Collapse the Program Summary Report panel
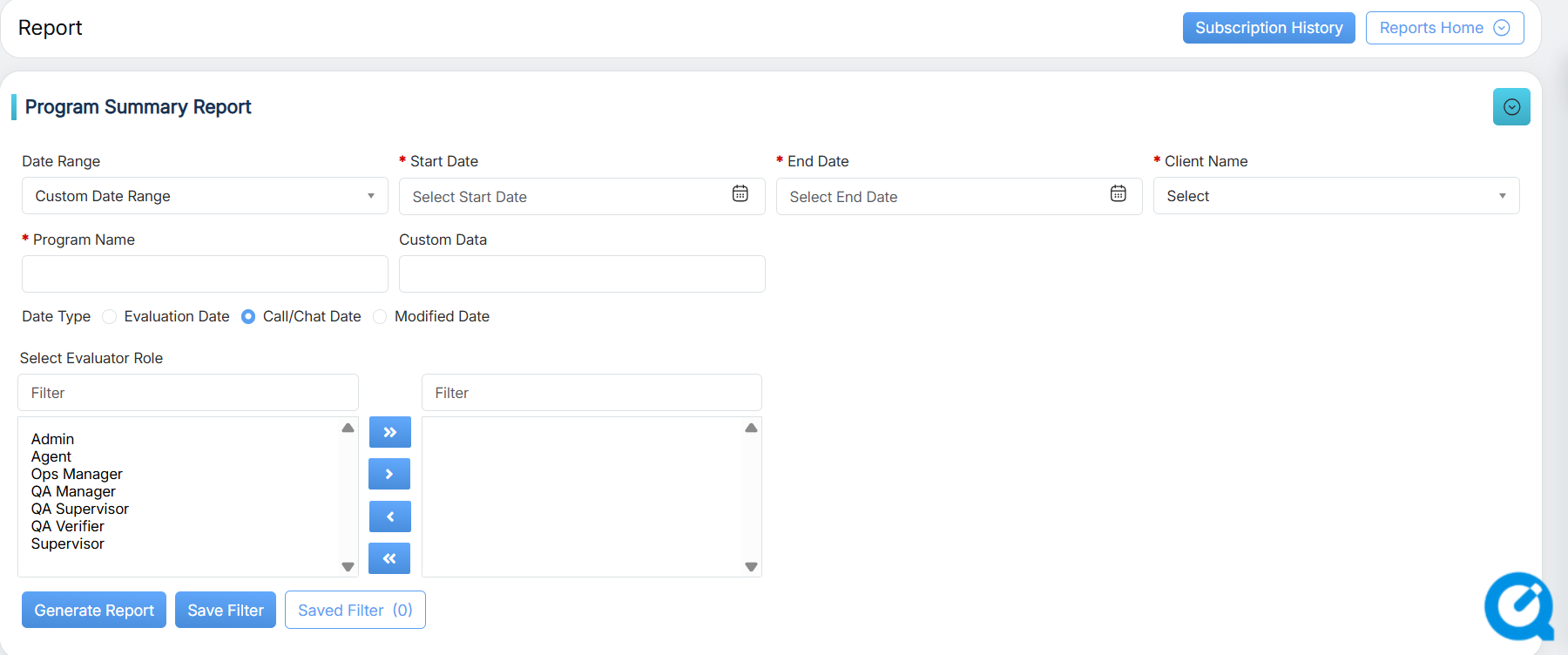 pyautogui.click(x=1511, y=107)
